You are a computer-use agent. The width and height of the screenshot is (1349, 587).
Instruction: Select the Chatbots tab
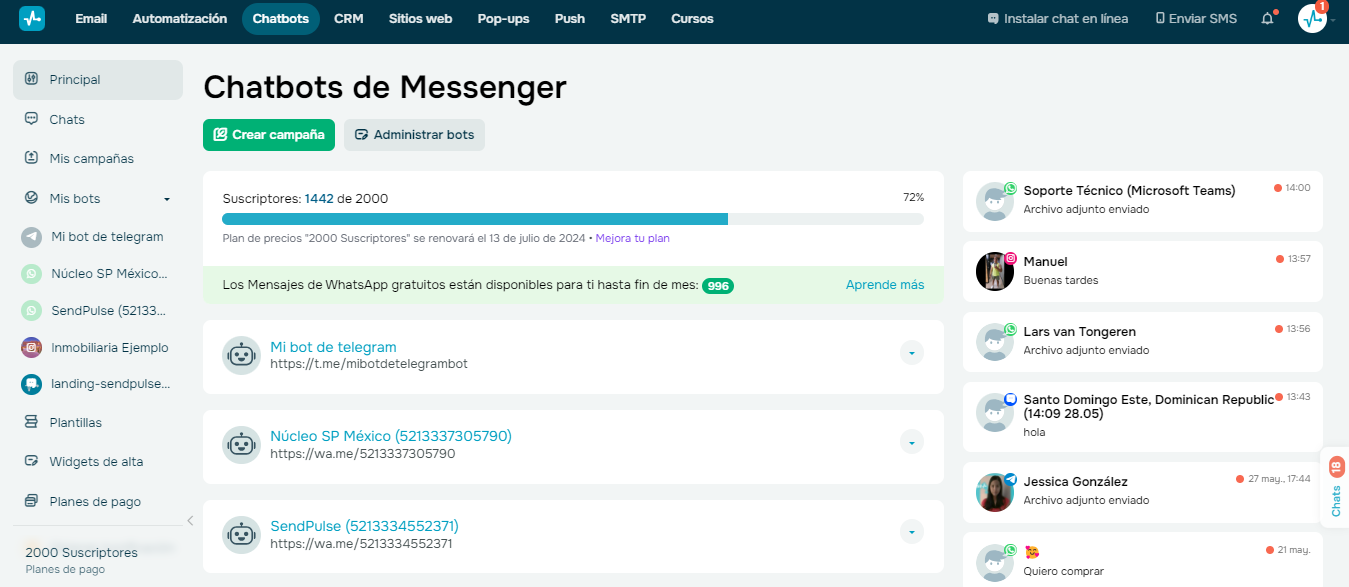point(281,19)
